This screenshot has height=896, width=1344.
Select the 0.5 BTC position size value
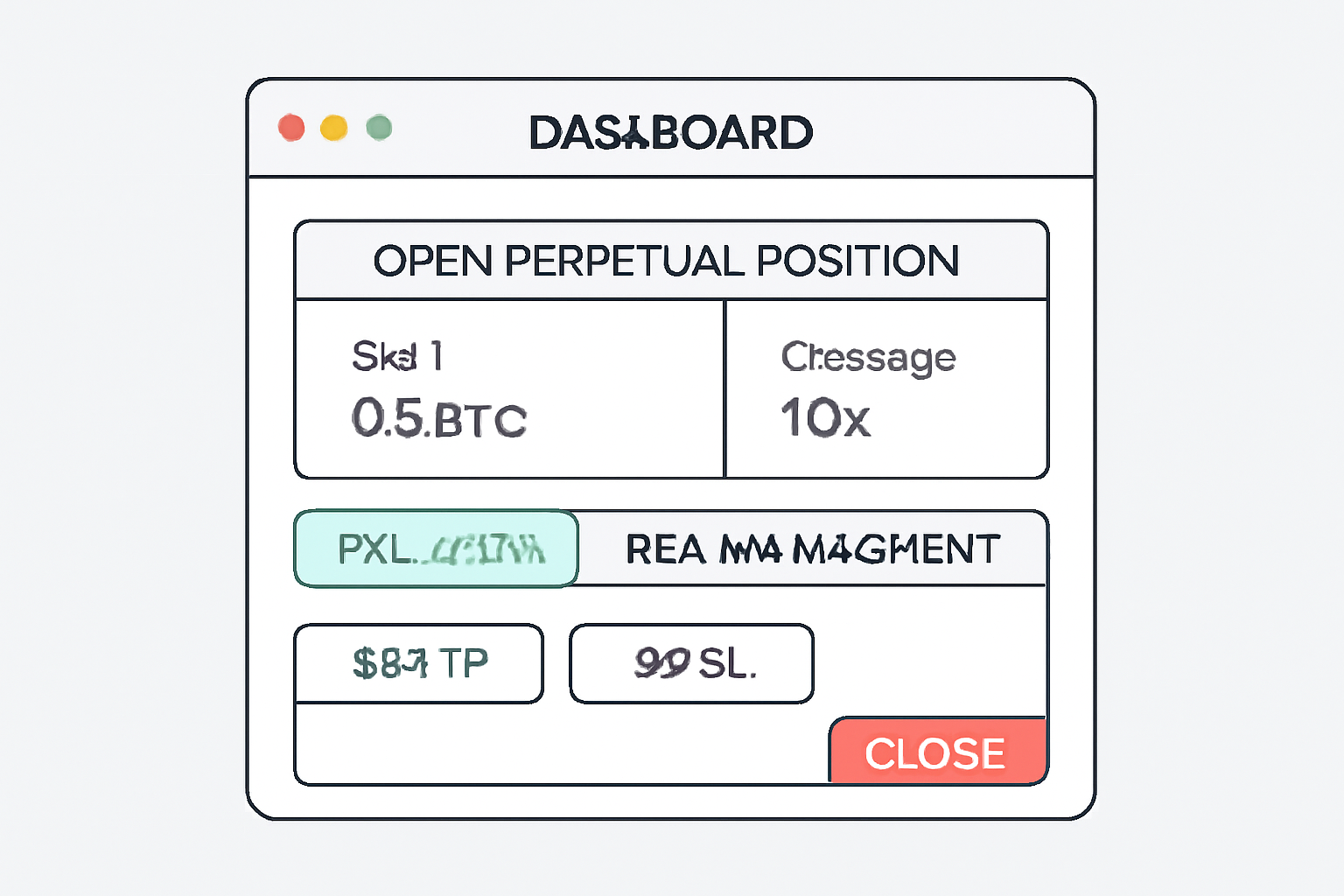[438, 419]
